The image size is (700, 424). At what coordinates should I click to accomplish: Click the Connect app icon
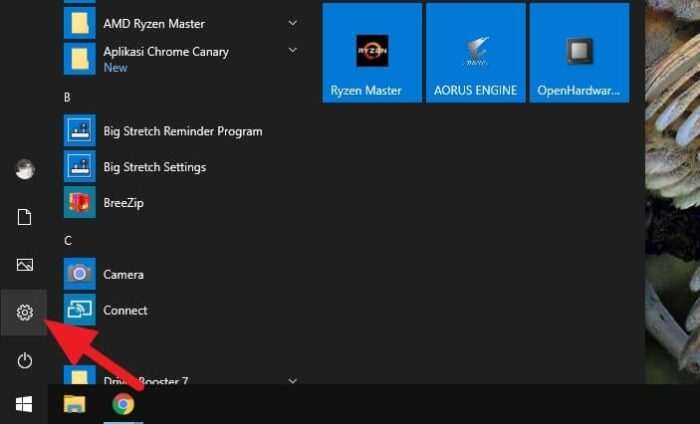(x=79, y=309)
